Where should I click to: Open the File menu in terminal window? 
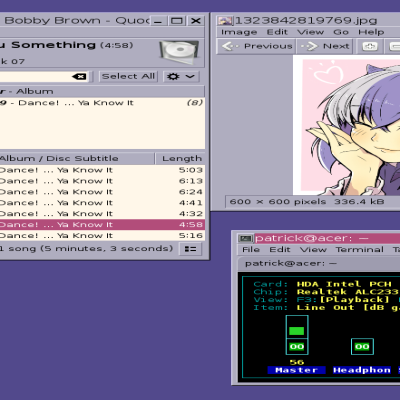251,250
